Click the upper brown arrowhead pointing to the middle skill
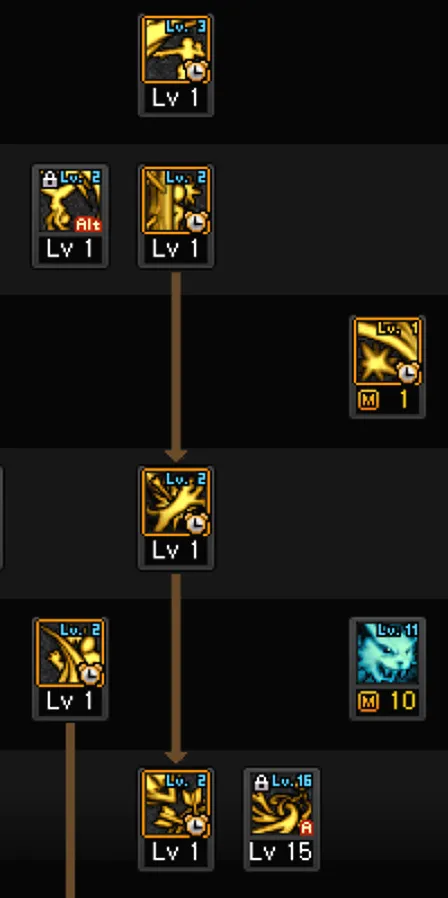The height and width of the screenshot is (898, 448). 176,455
